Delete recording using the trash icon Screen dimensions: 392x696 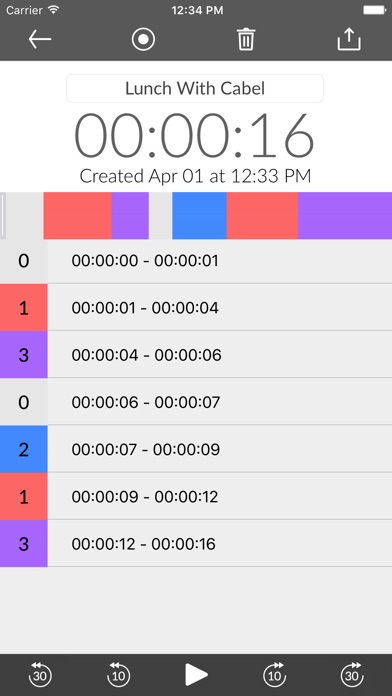[246, 39]
